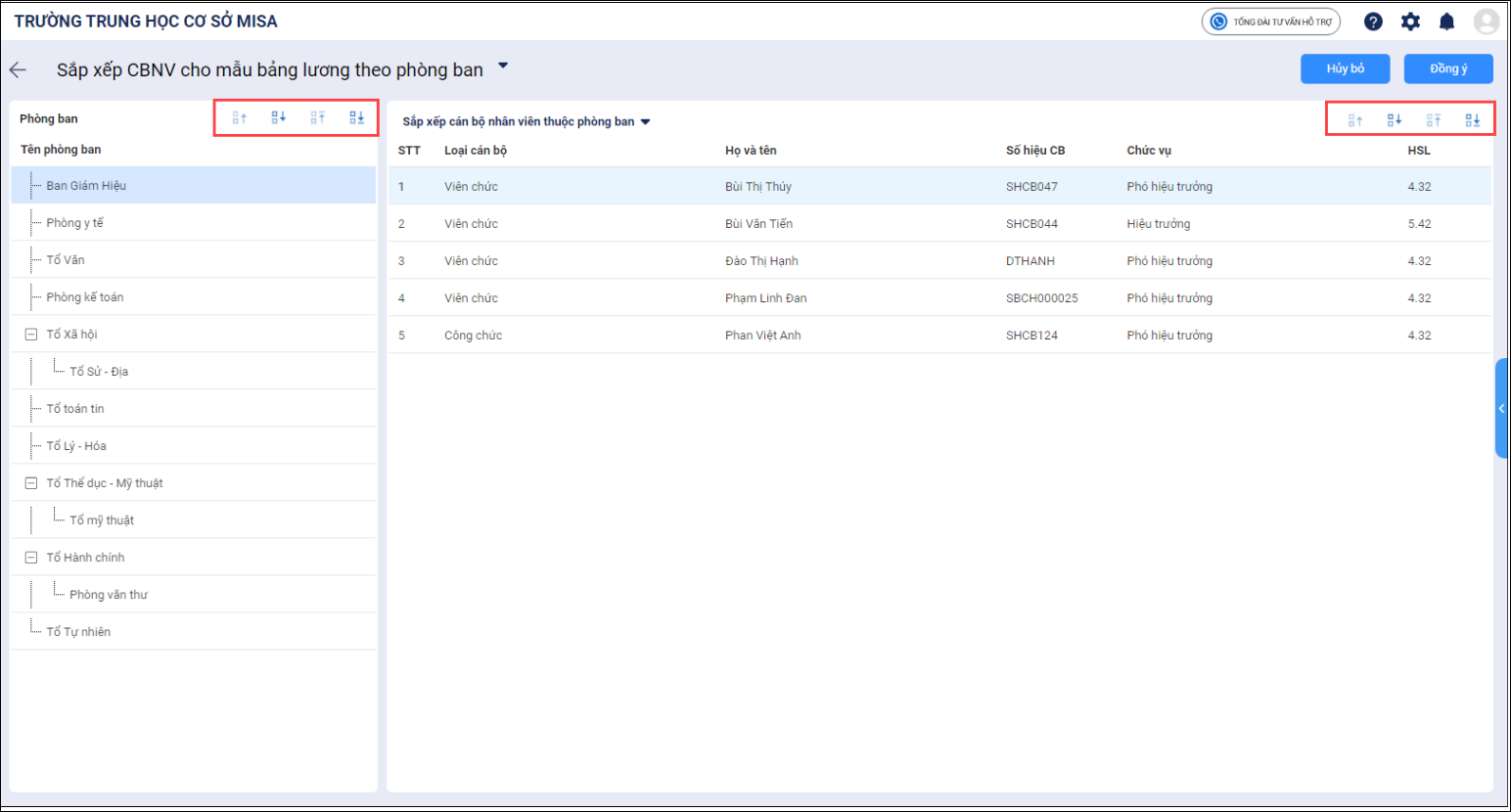Move department to bottom in Phòng ban panel
This screenshot has width=1511, height=812.
pos(357,118)
